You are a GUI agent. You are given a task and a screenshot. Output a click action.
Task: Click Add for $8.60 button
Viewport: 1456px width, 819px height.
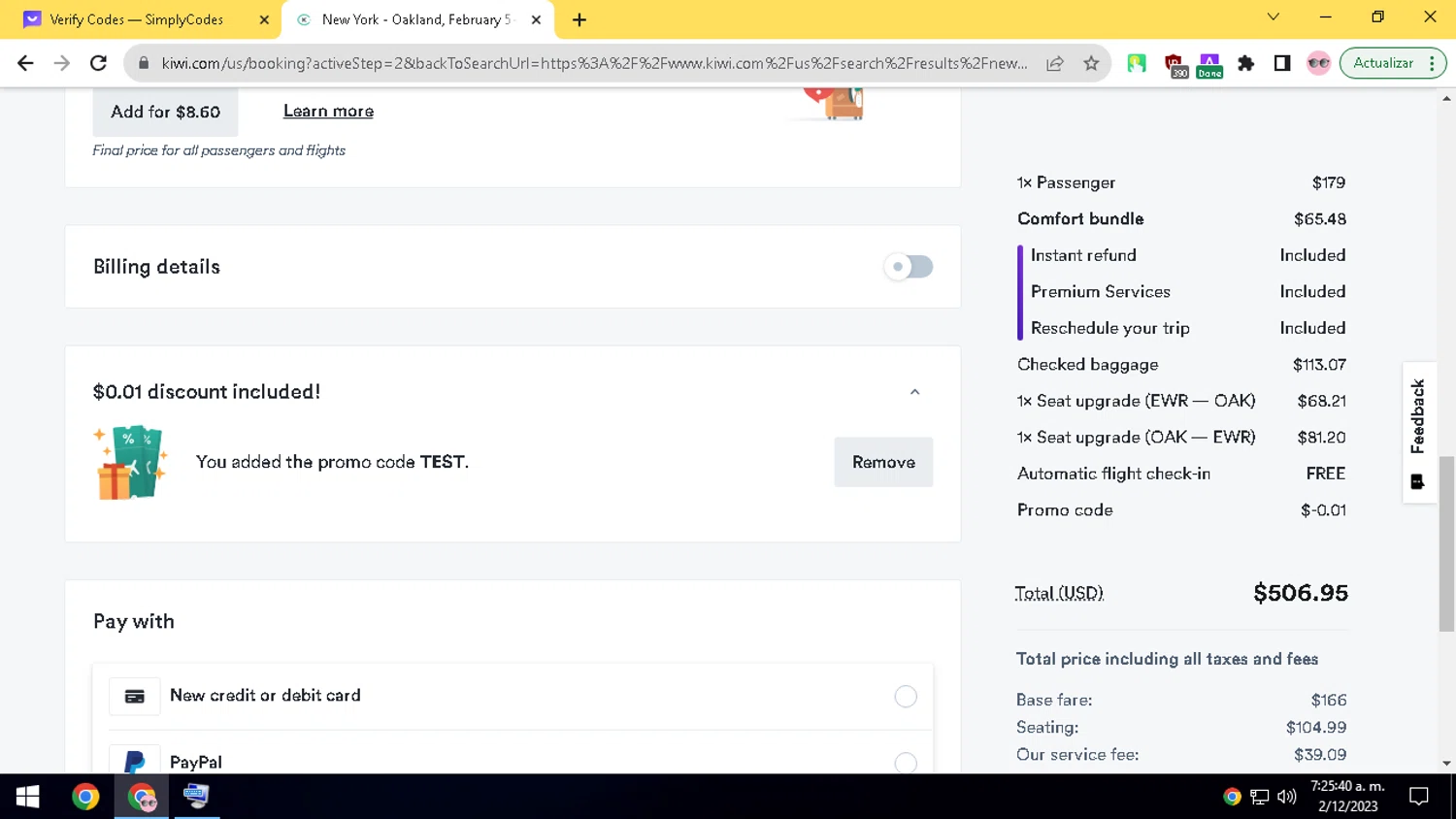165,112
